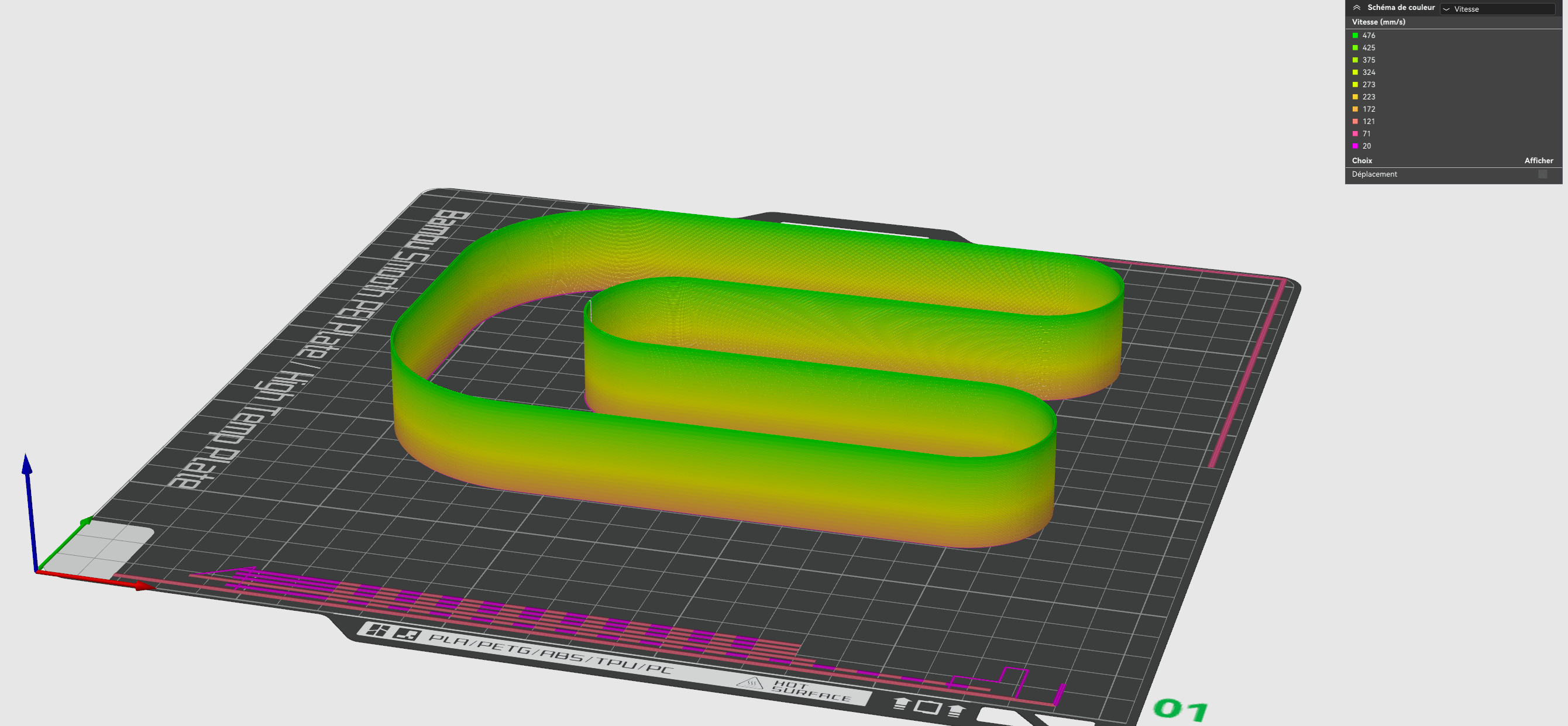Select the 223 mm/s orange swatch

pos(1355,97)
